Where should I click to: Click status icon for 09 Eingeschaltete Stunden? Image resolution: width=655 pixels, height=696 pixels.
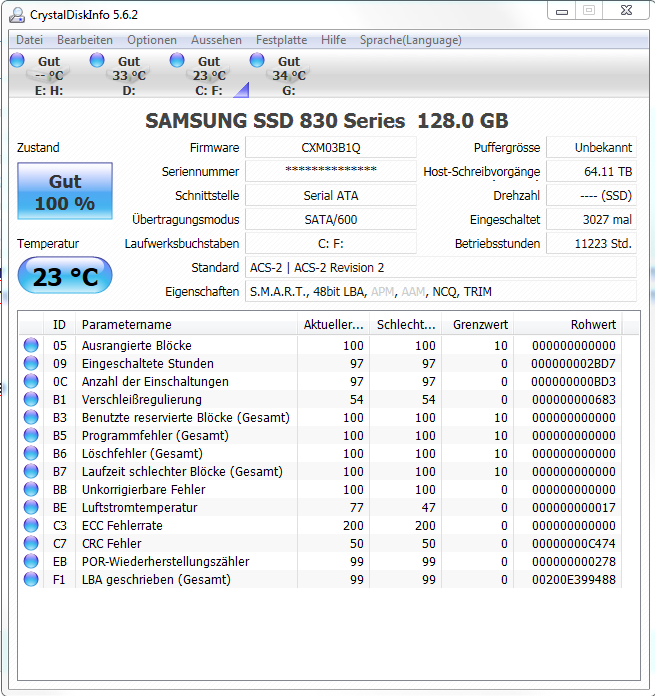31,363
